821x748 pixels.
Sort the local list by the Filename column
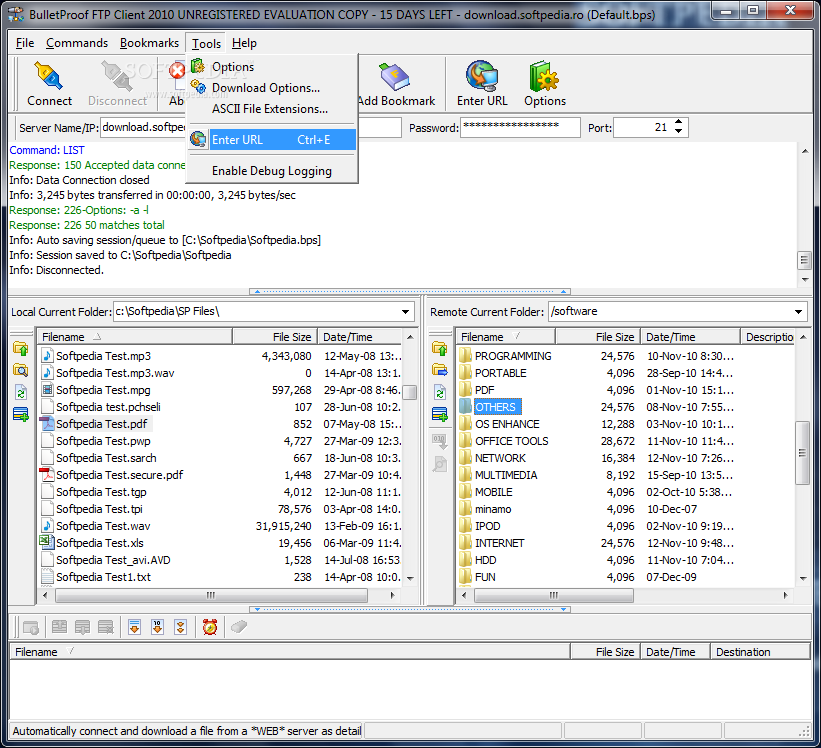click(135, 337)
